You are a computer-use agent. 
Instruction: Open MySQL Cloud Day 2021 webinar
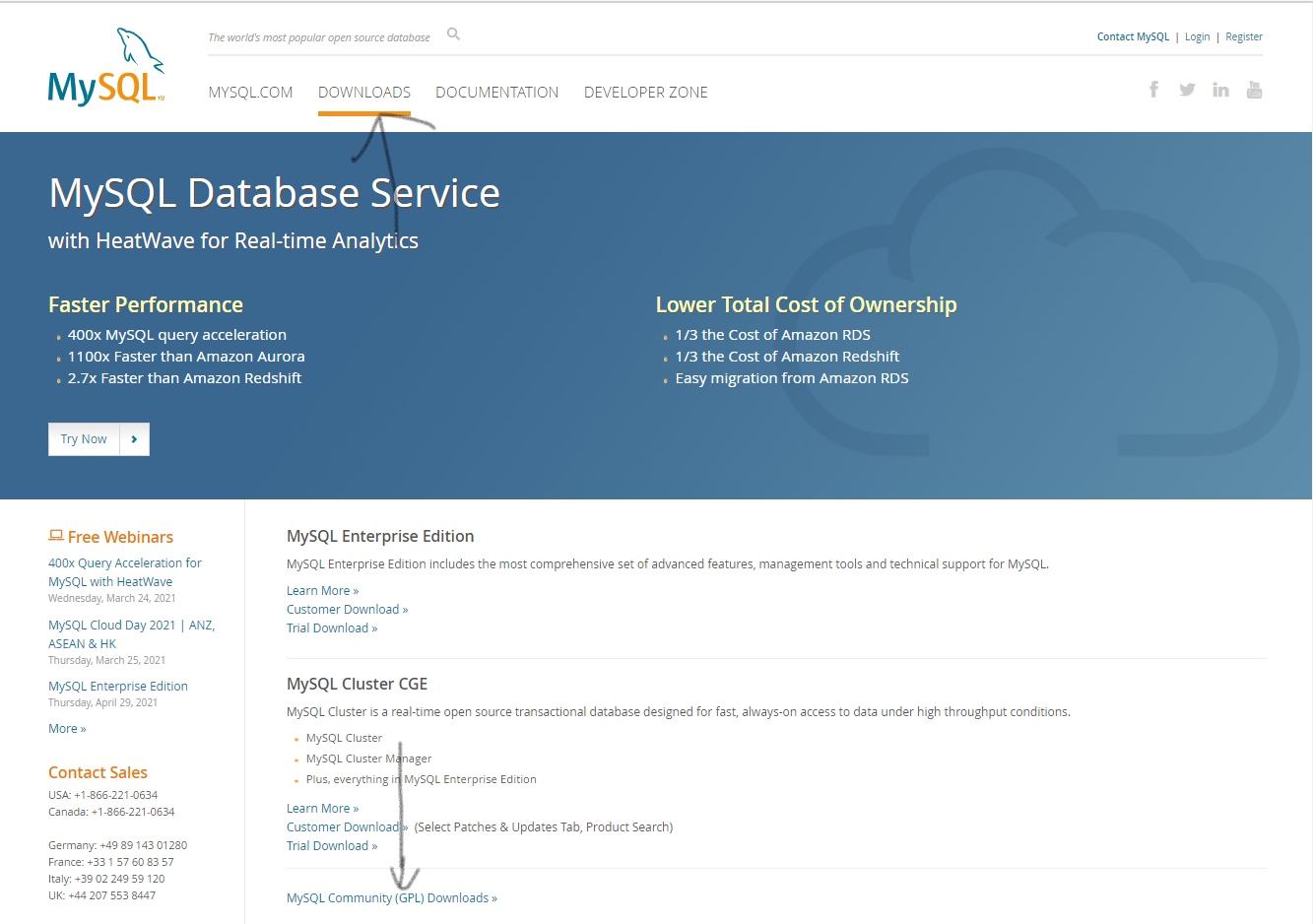[x=131, y=634]
